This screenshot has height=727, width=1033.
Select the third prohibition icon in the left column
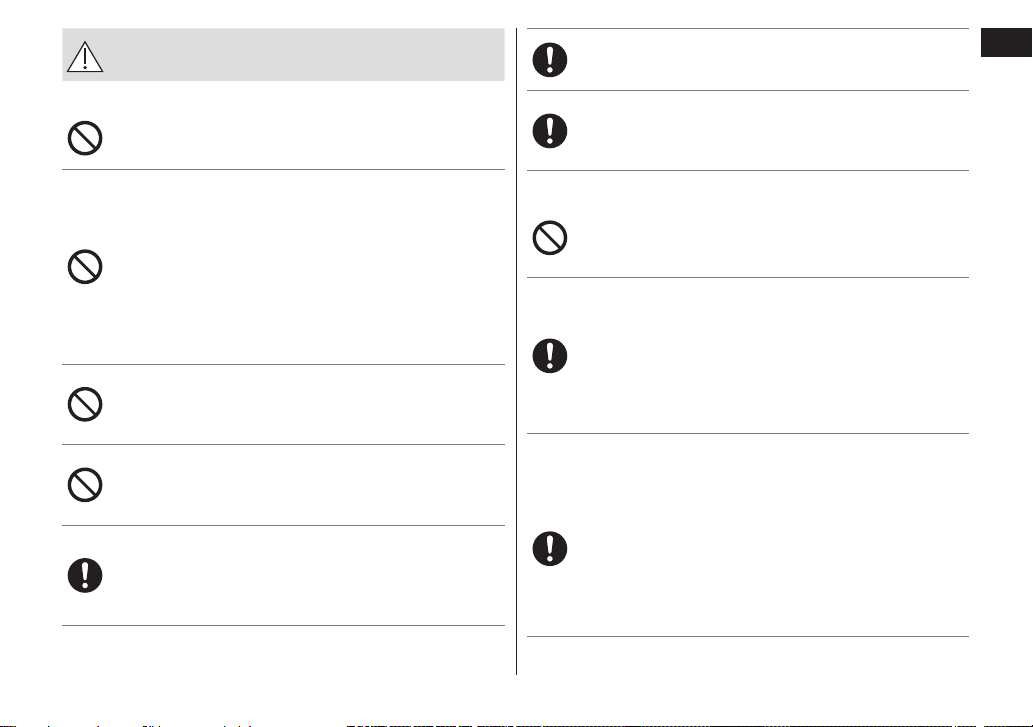[85, 404]
